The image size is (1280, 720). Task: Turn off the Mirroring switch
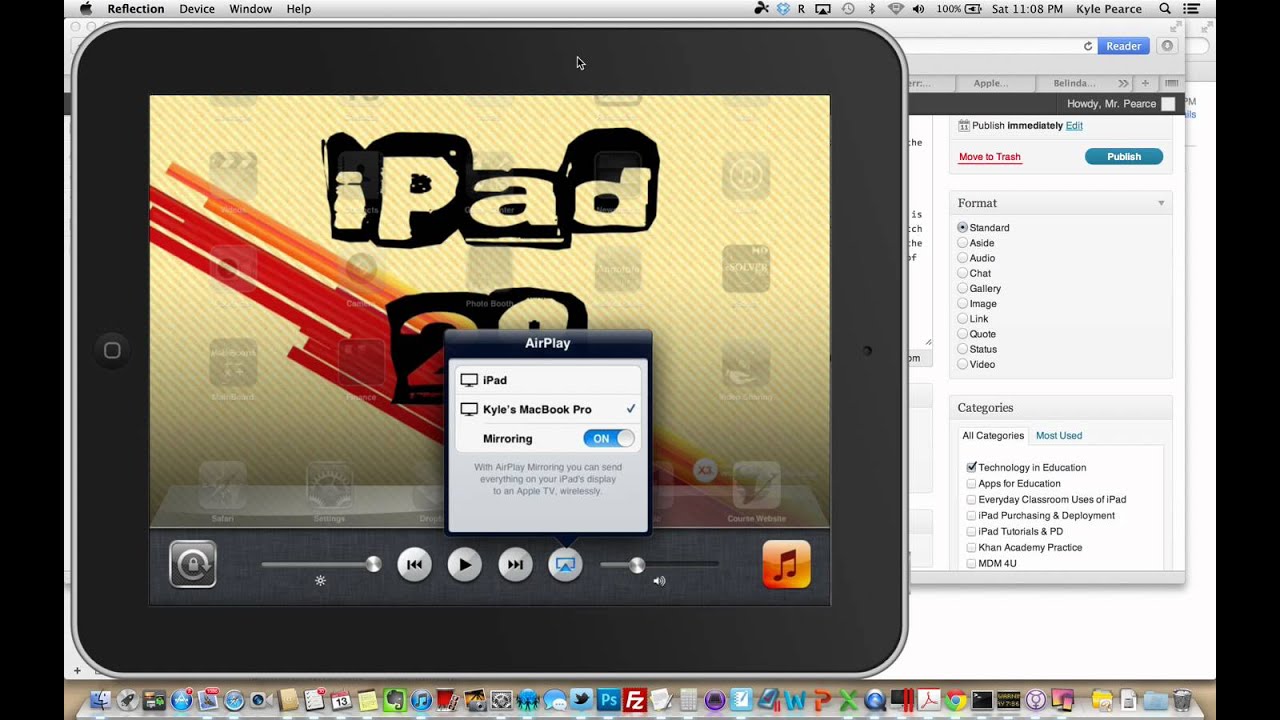[609, 438]
